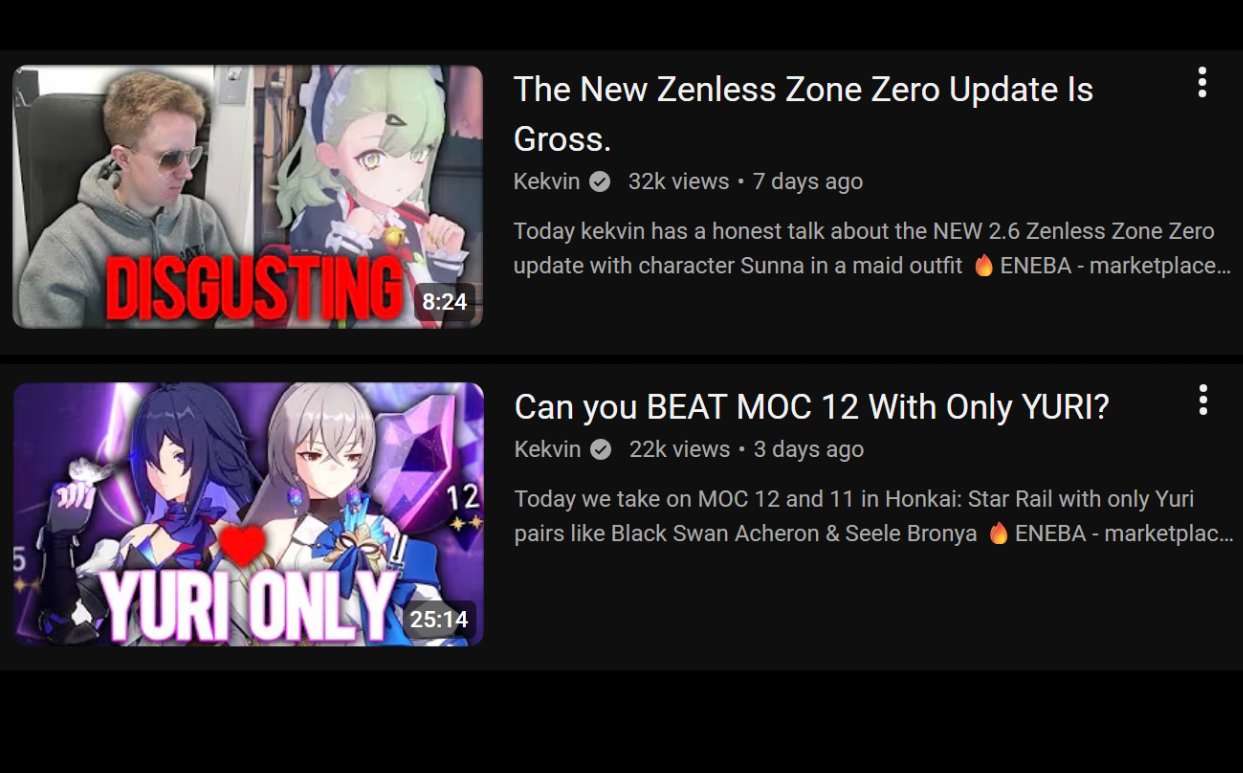The image size is (1243, 773).
Task: Visit Kekvin channel from the second video
Action: pos(548,450)
